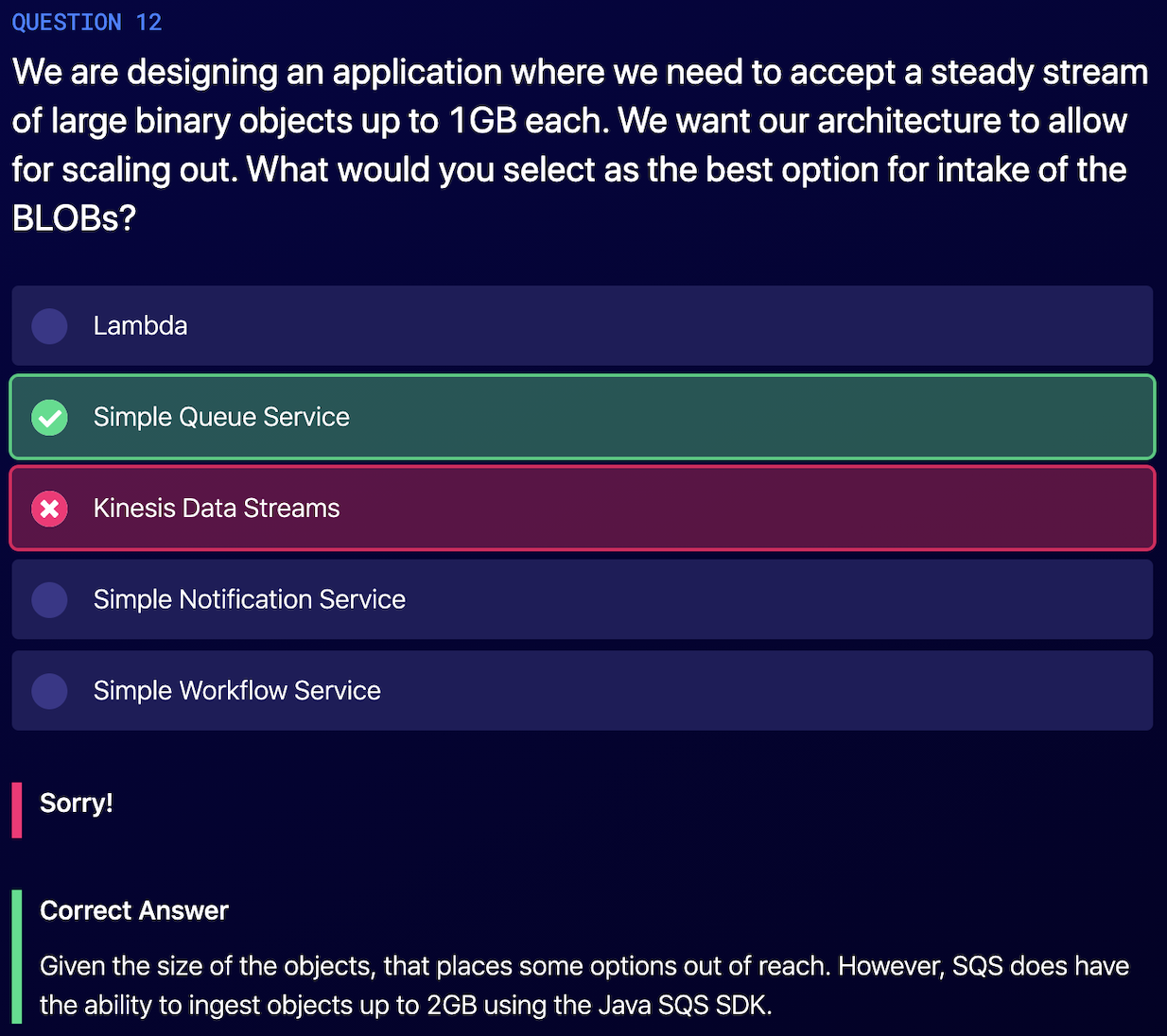Click the green bar beside Correct Answer

pyautogui.click(x=17, y=957)
